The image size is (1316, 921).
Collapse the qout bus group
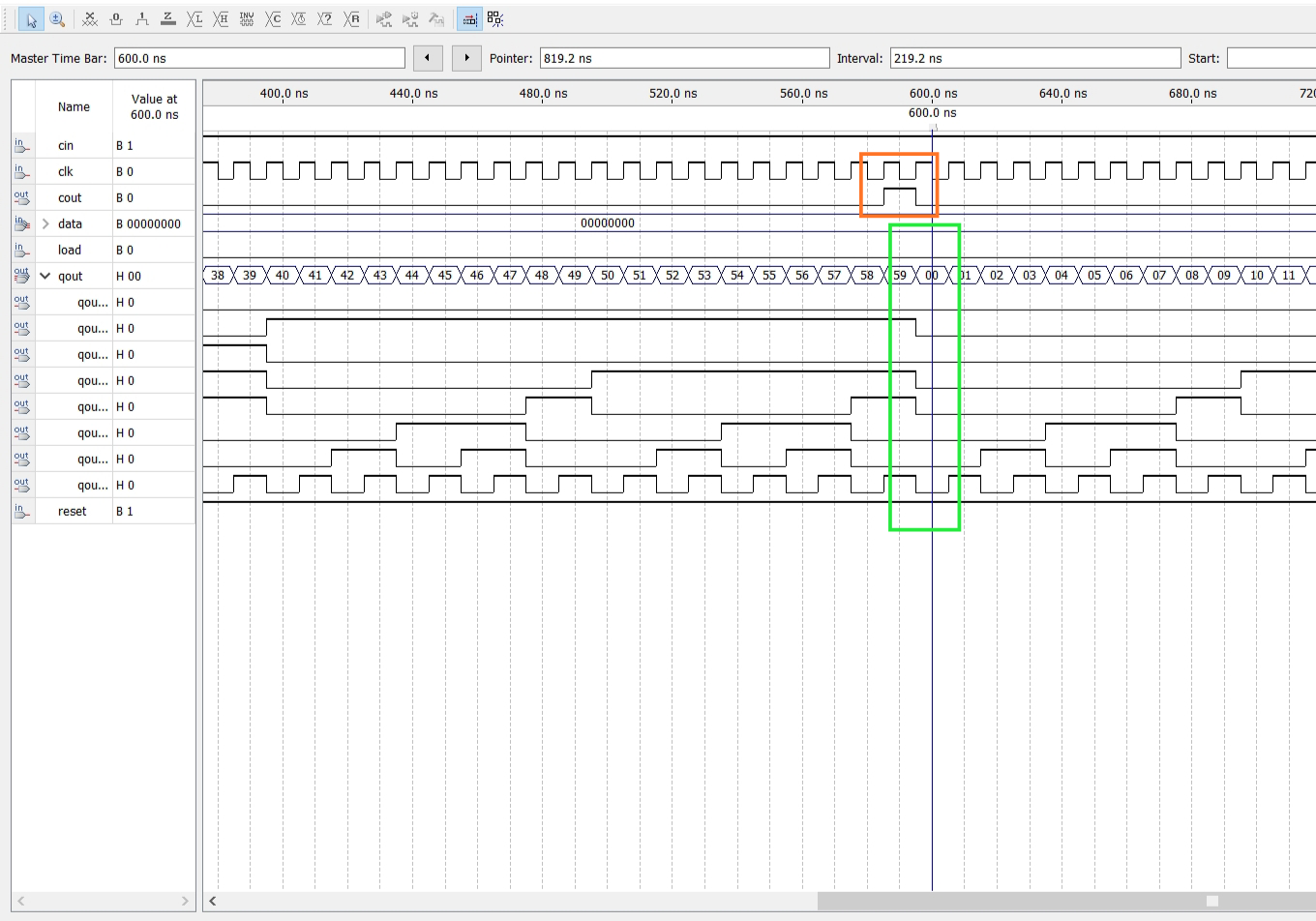click(x=45, y=275)
